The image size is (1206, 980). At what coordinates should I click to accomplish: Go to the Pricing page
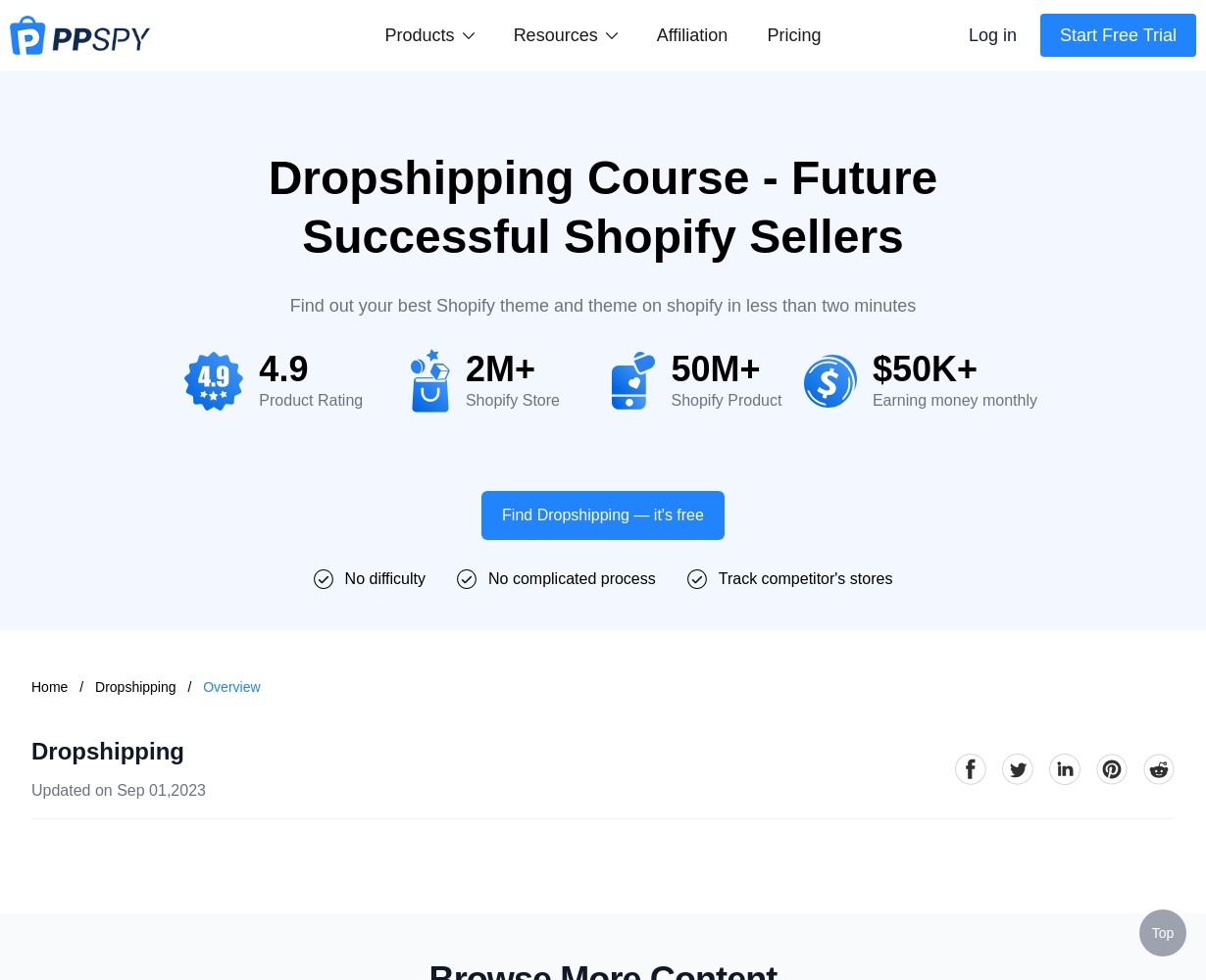coord(794,35)
